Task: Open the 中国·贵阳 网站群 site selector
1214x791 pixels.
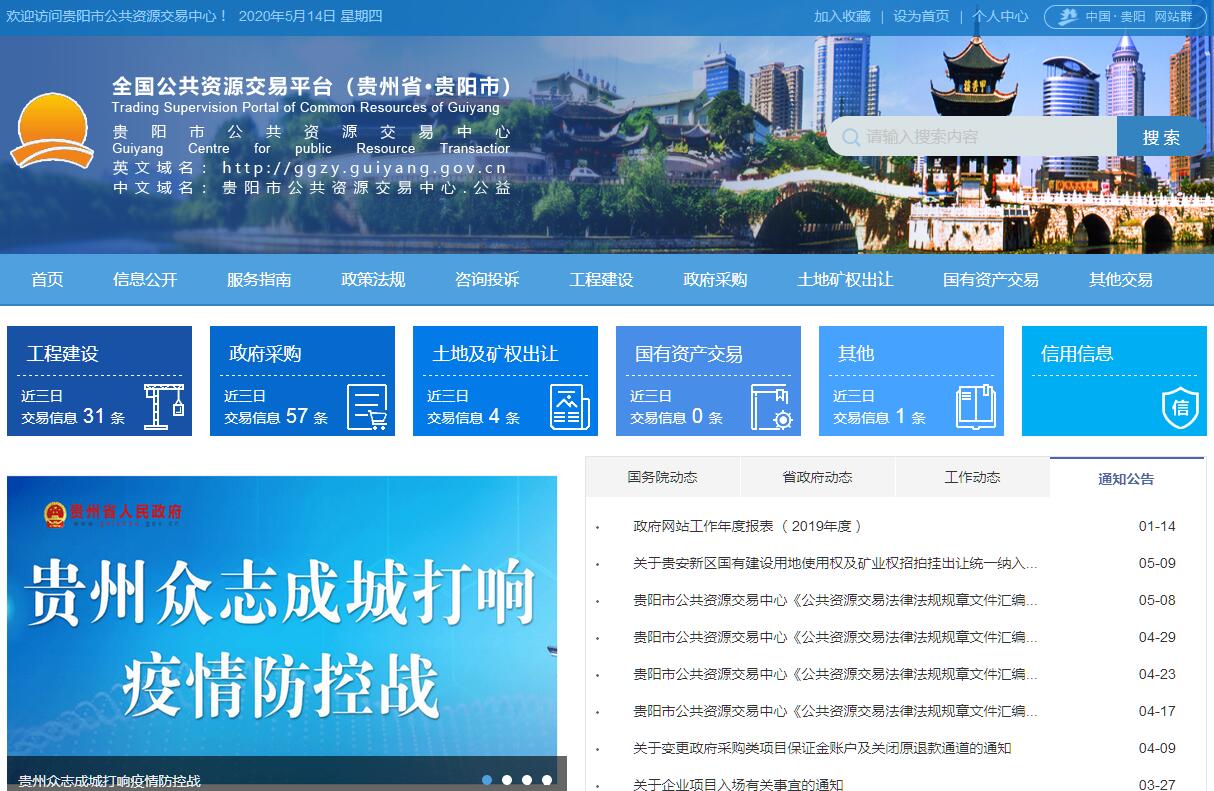Action: [1124, 17]
